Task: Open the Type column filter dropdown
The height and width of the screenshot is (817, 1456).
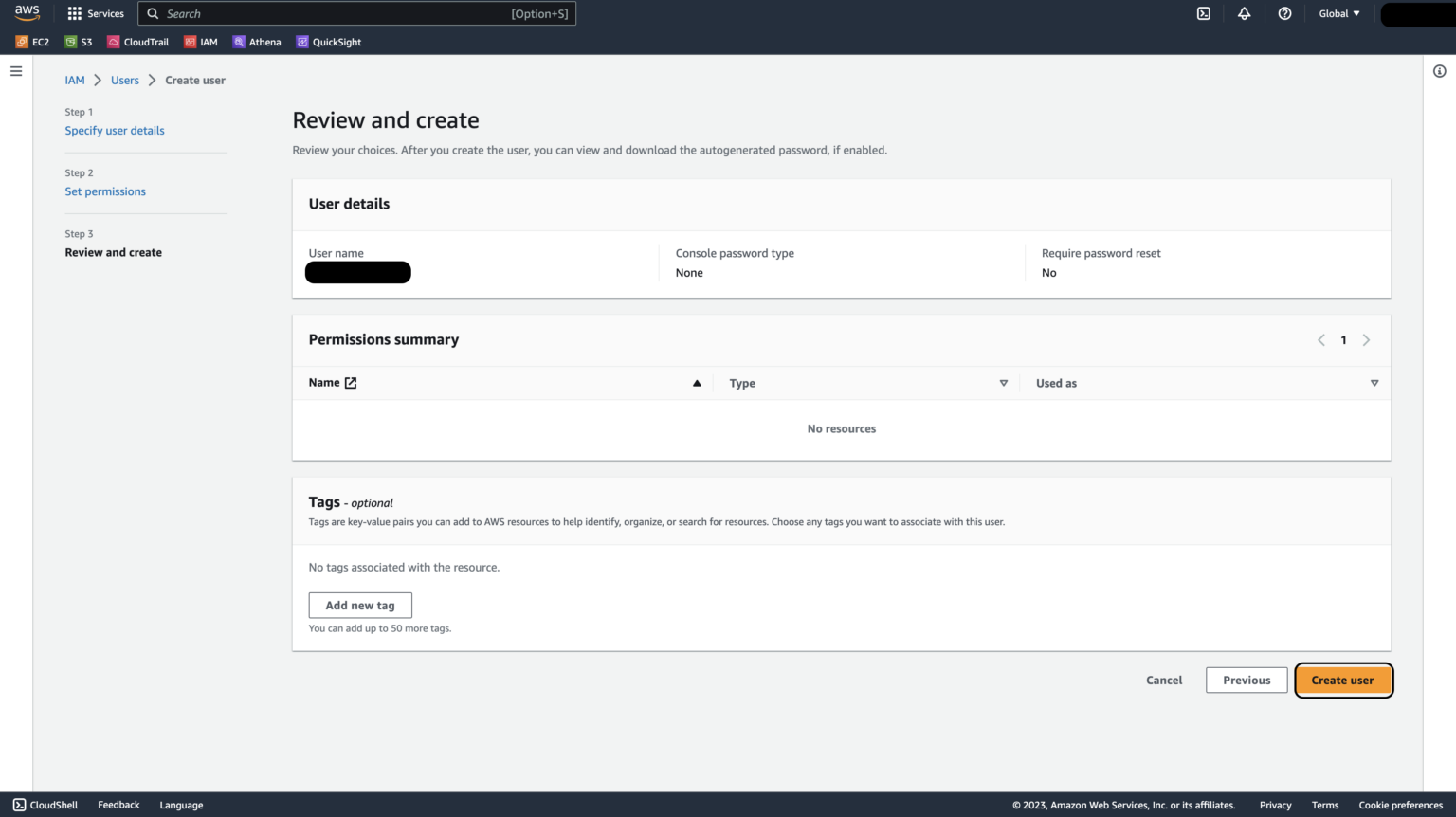Action: tap(1003, 383)
